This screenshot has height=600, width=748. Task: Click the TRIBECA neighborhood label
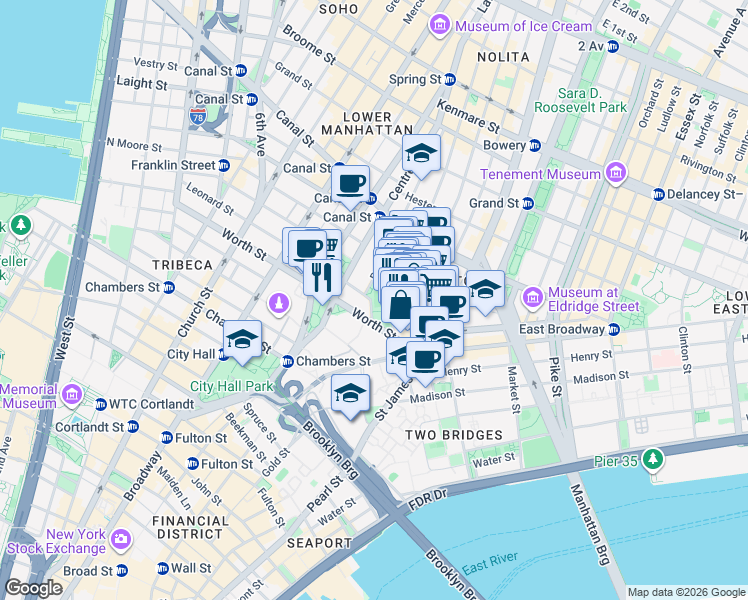(182, 265)
